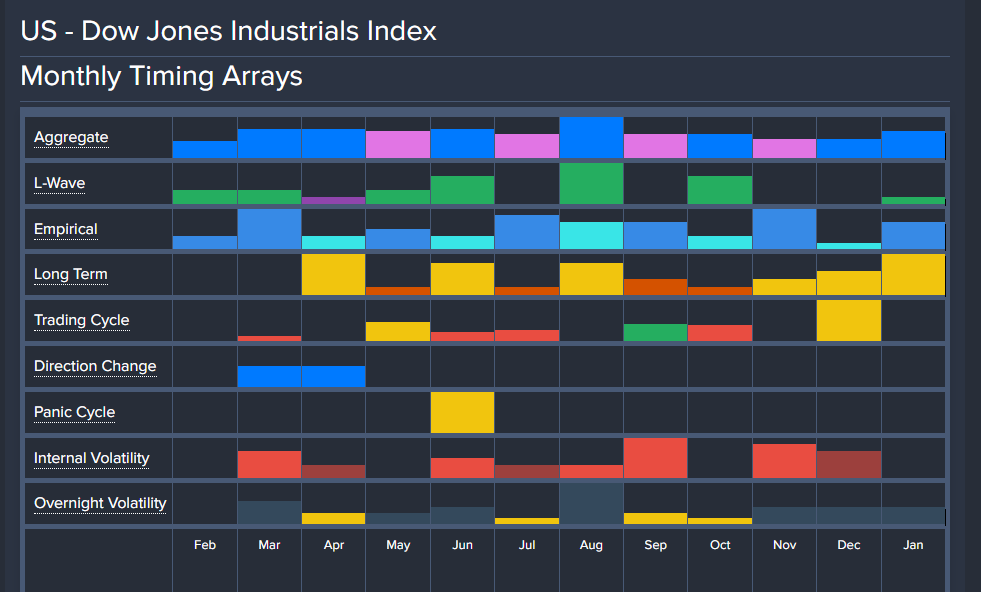The image size is (981, 592).
Task: Select the Internal Volatility bar for September
Action: pyautogui.click(x=656, y=458)
